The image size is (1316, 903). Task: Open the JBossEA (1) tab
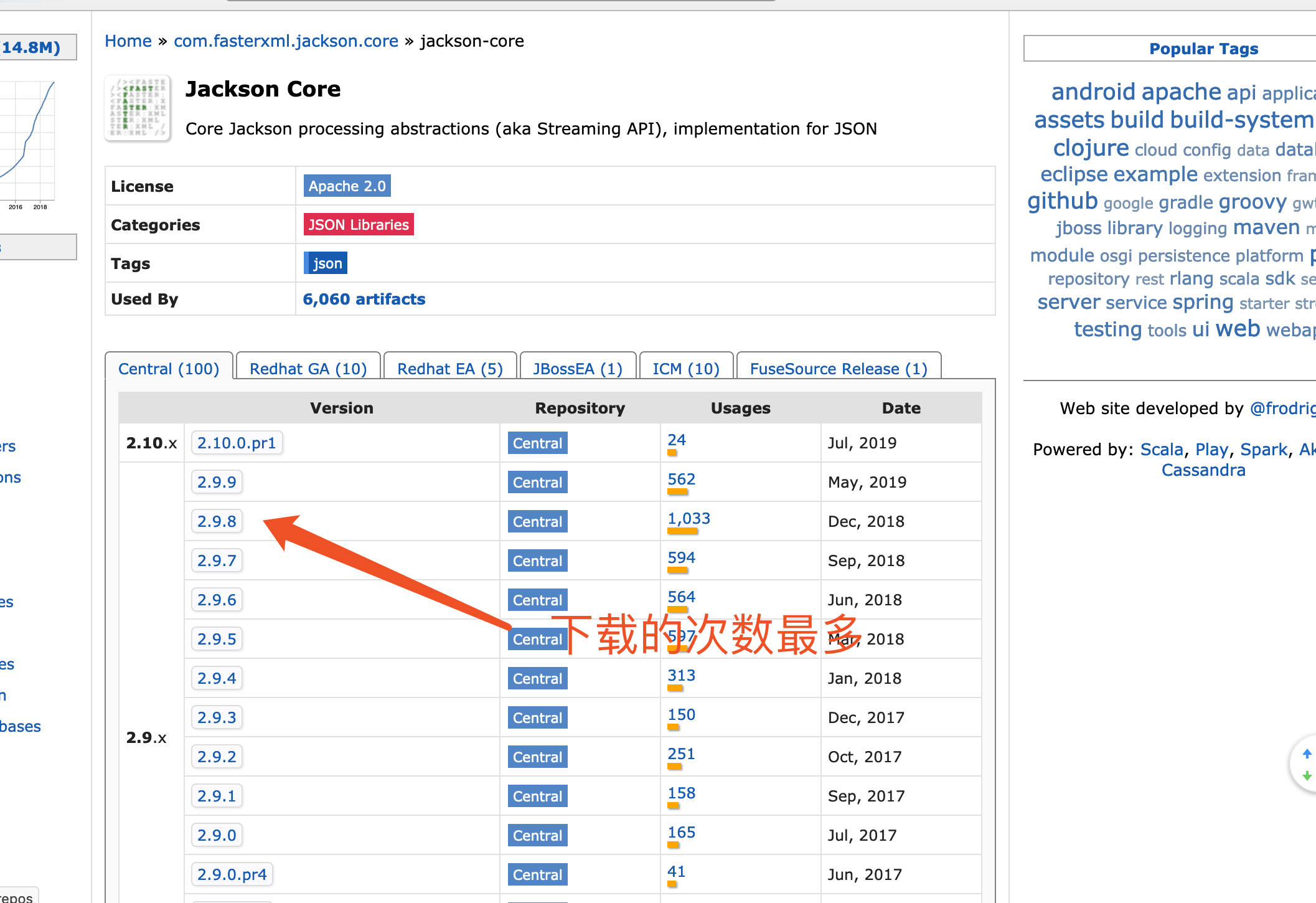[x=578, y=369]
